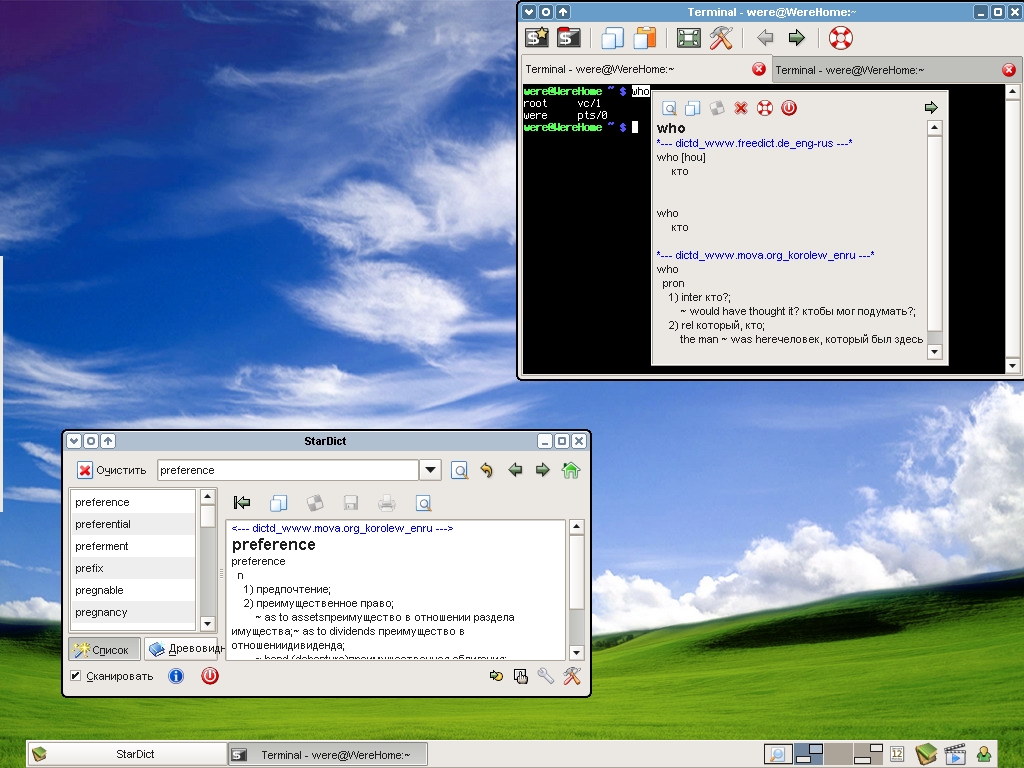Click the green home icon in StarDict
The width and height of the screenshot is (1024, 768).
tap(571, 470)
